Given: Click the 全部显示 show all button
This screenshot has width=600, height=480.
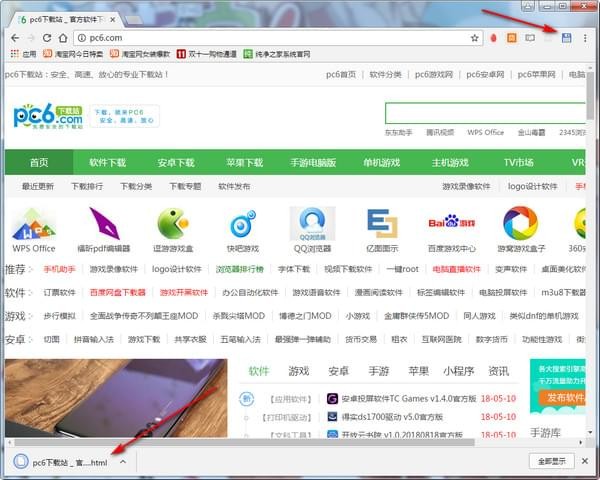Looking at the screenshot, I should point(551,461).
